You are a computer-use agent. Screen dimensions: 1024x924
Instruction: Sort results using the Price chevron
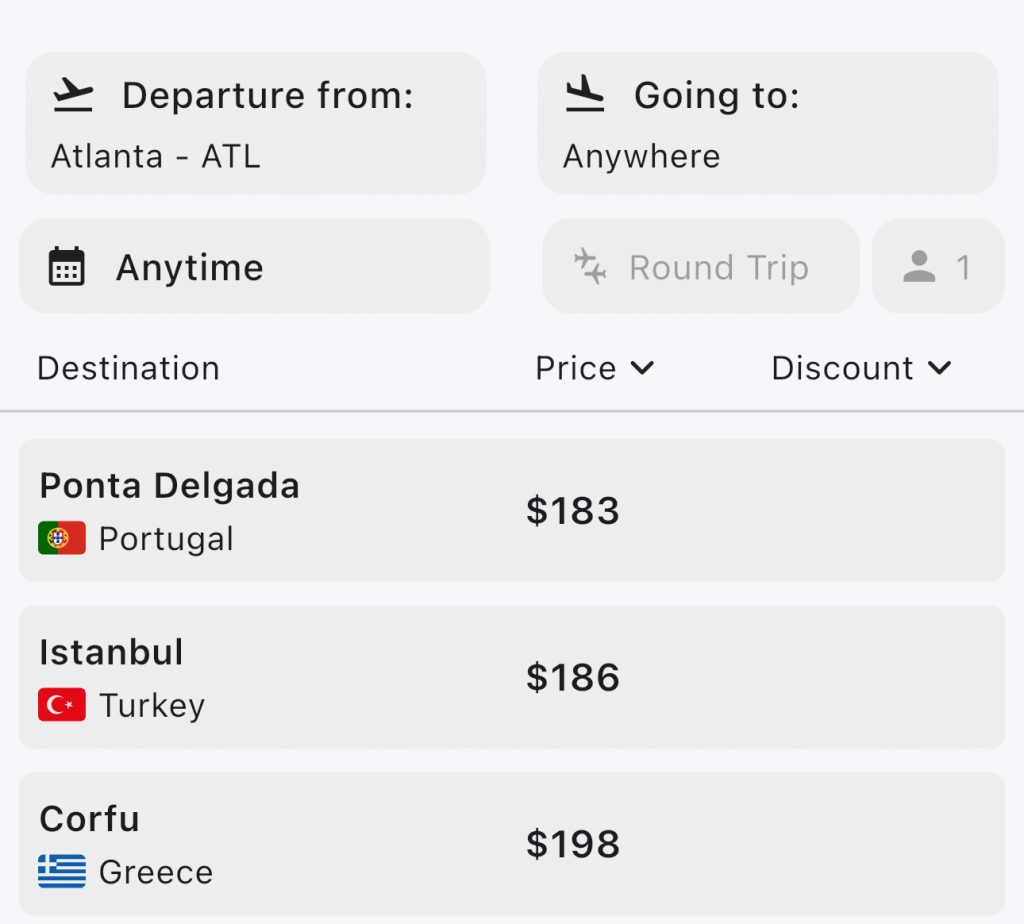[x=643, y=368]
